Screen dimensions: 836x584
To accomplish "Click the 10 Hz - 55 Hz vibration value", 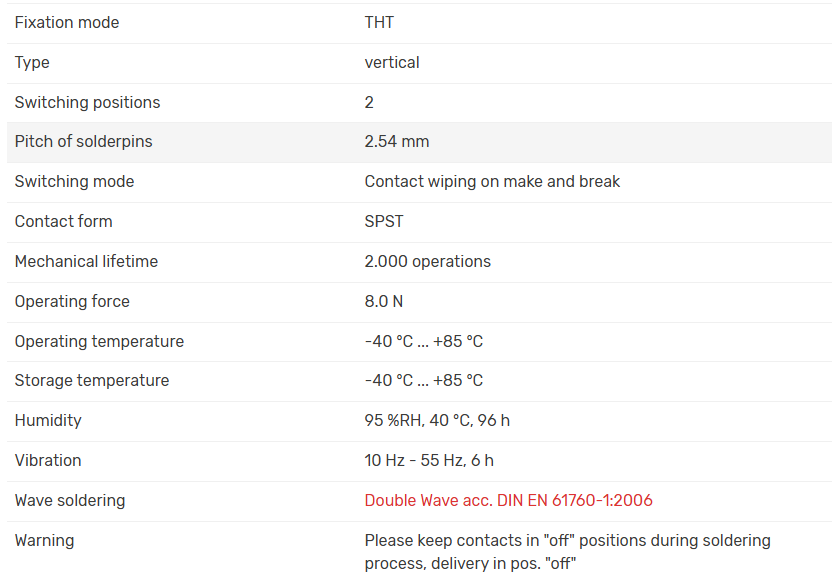I will [x=429, y=460].
